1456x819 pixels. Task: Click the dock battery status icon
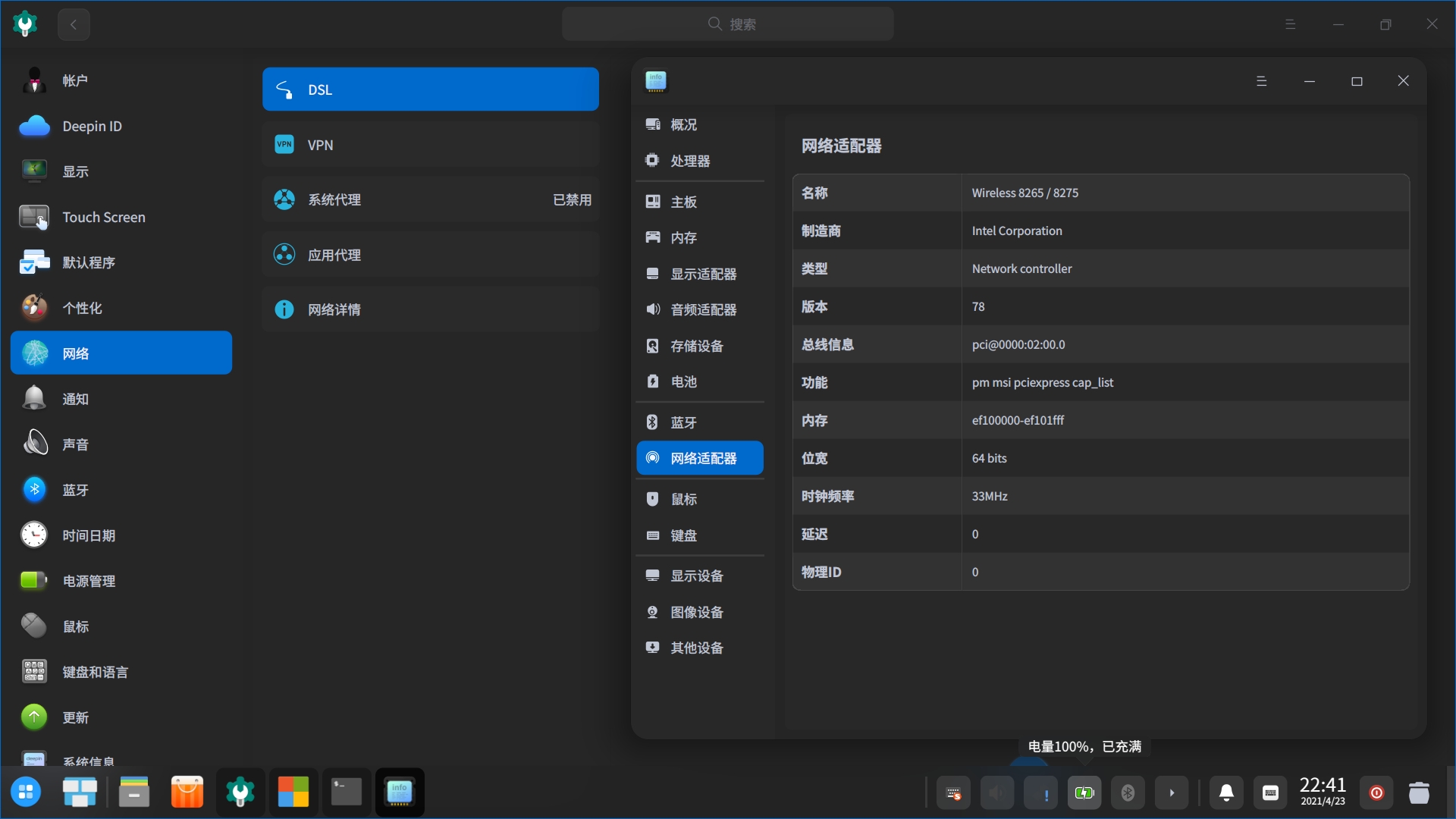point(1084,793)
